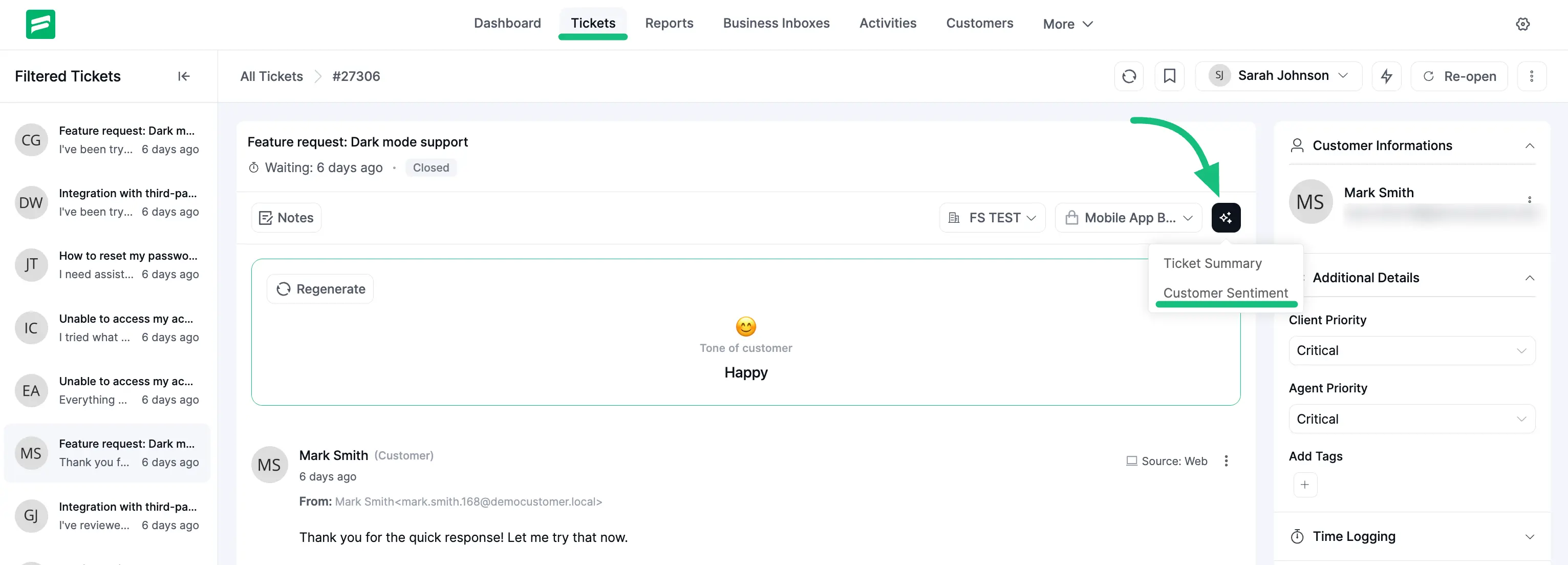Open message options for Mark Smith's reply

pyautogui.click(x=1226, y=461)
